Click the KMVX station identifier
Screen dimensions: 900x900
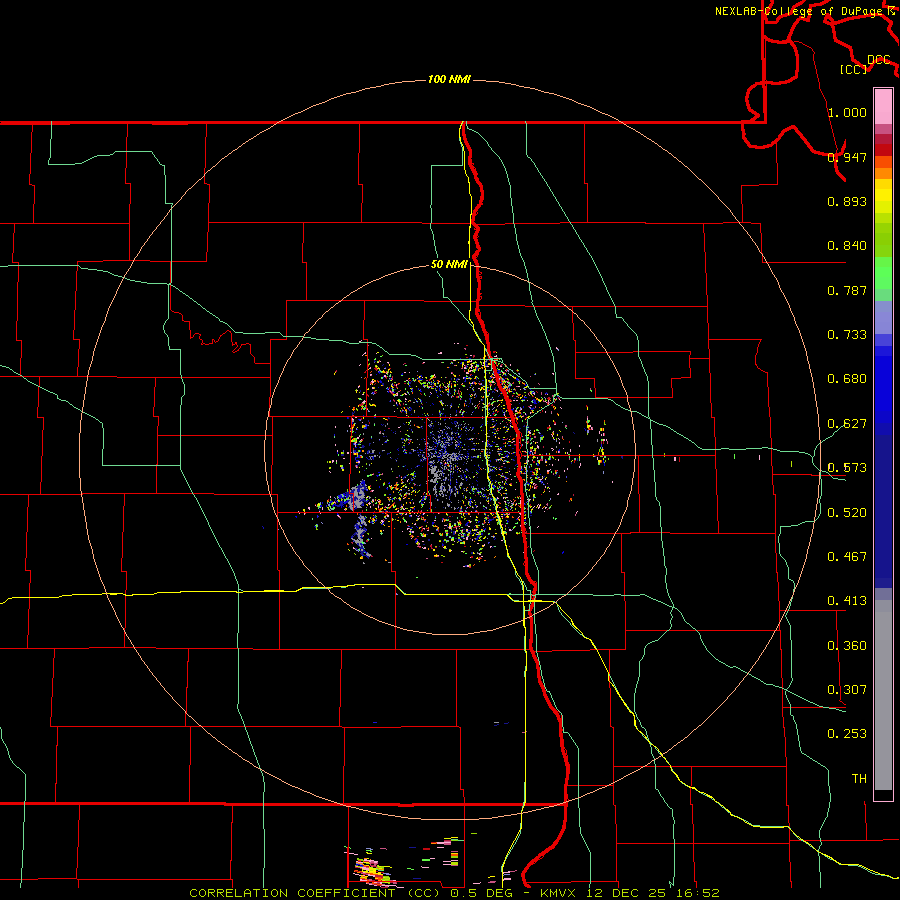pyautogui.click(x=560, y=893)
